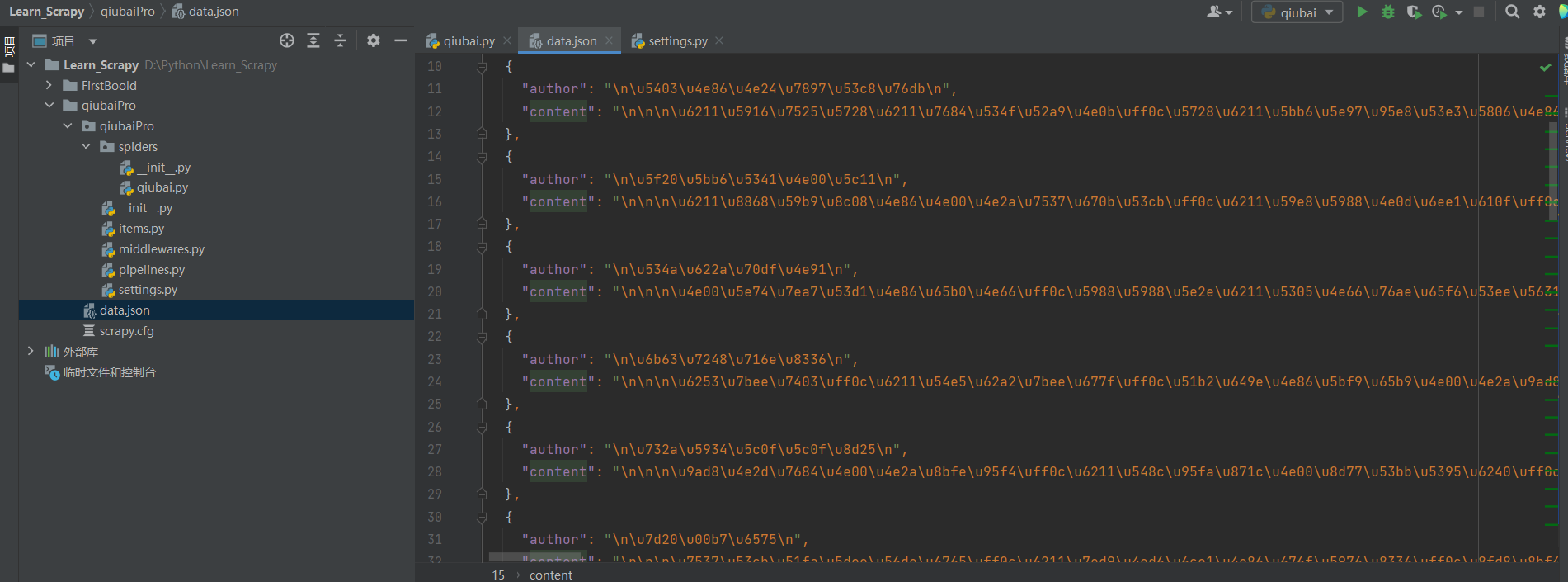Click Learn_Scrapy in the breadcrumb bar
The width and height of the screenshot is (1568, 582).
[x=46, y=12]
